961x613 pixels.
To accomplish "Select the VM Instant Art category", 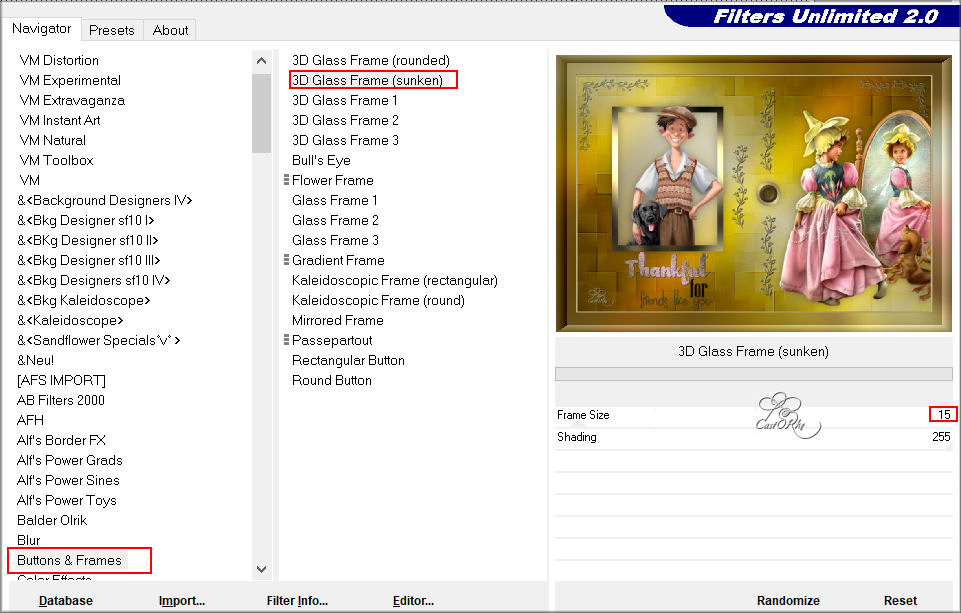I will [x=60, y=120].
